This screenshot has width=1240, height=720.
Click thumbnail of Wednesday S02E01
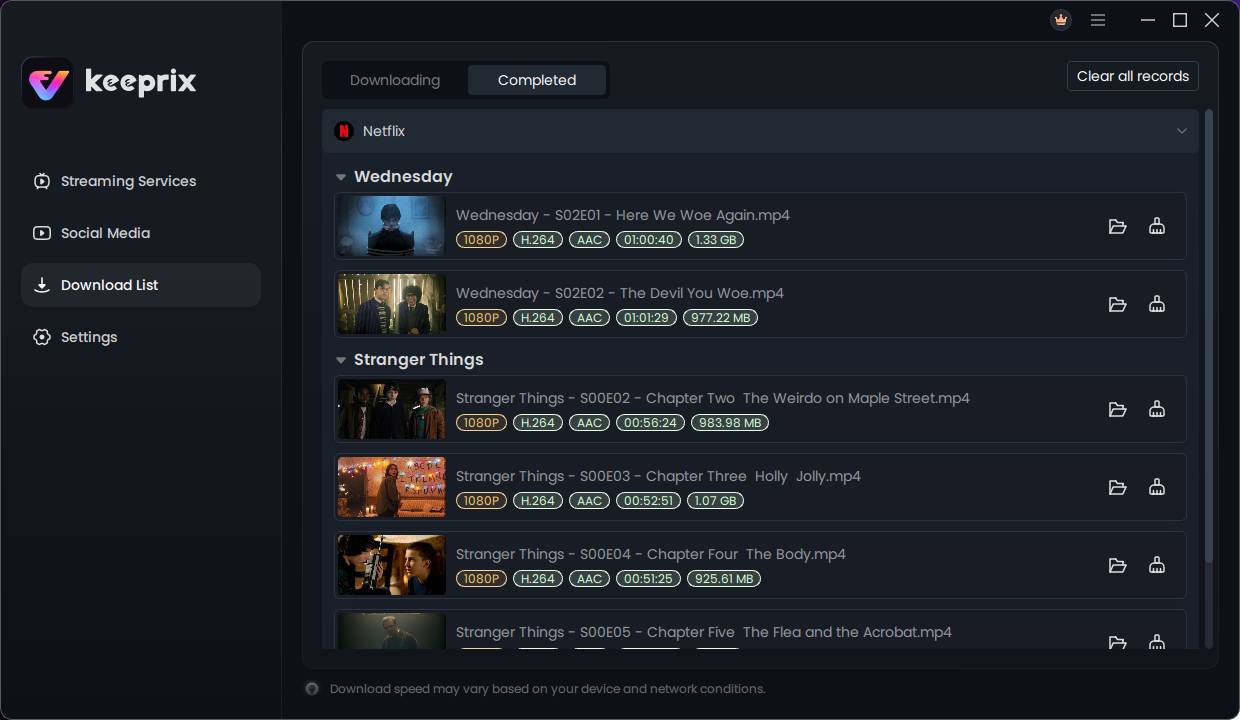click(x=392, y=226)
